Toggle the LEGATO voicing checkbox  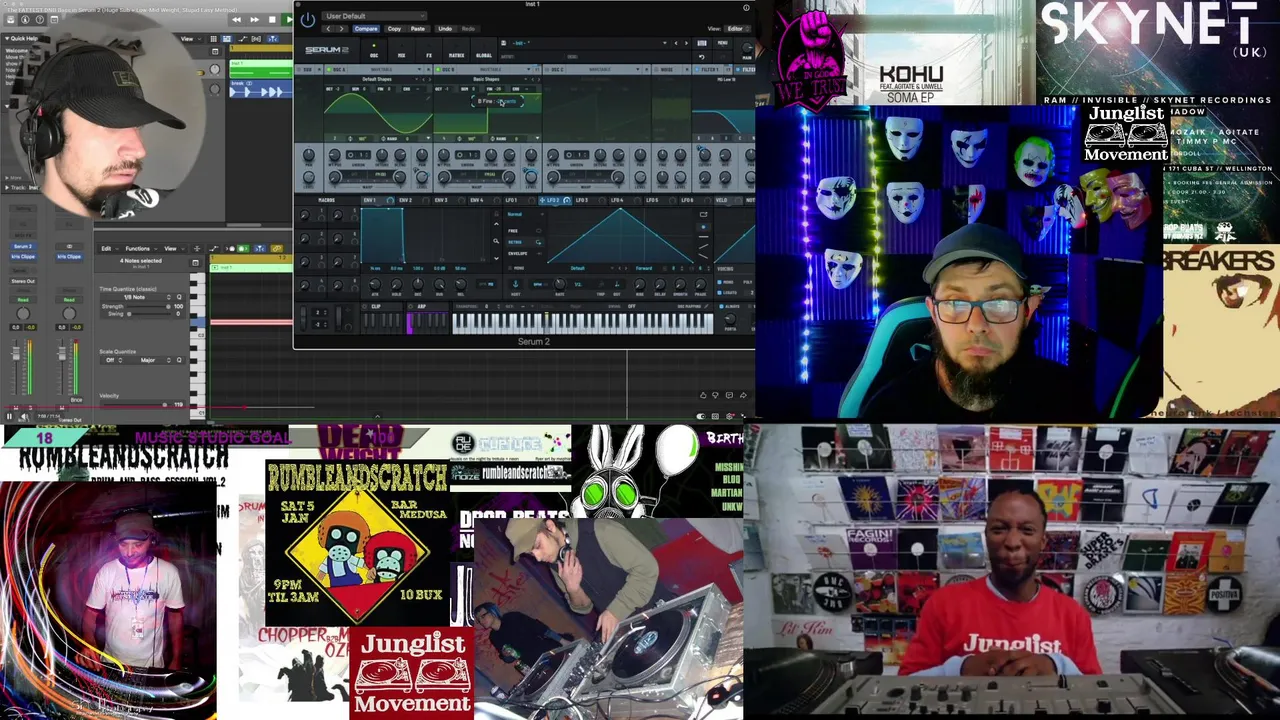coord(720,293)
